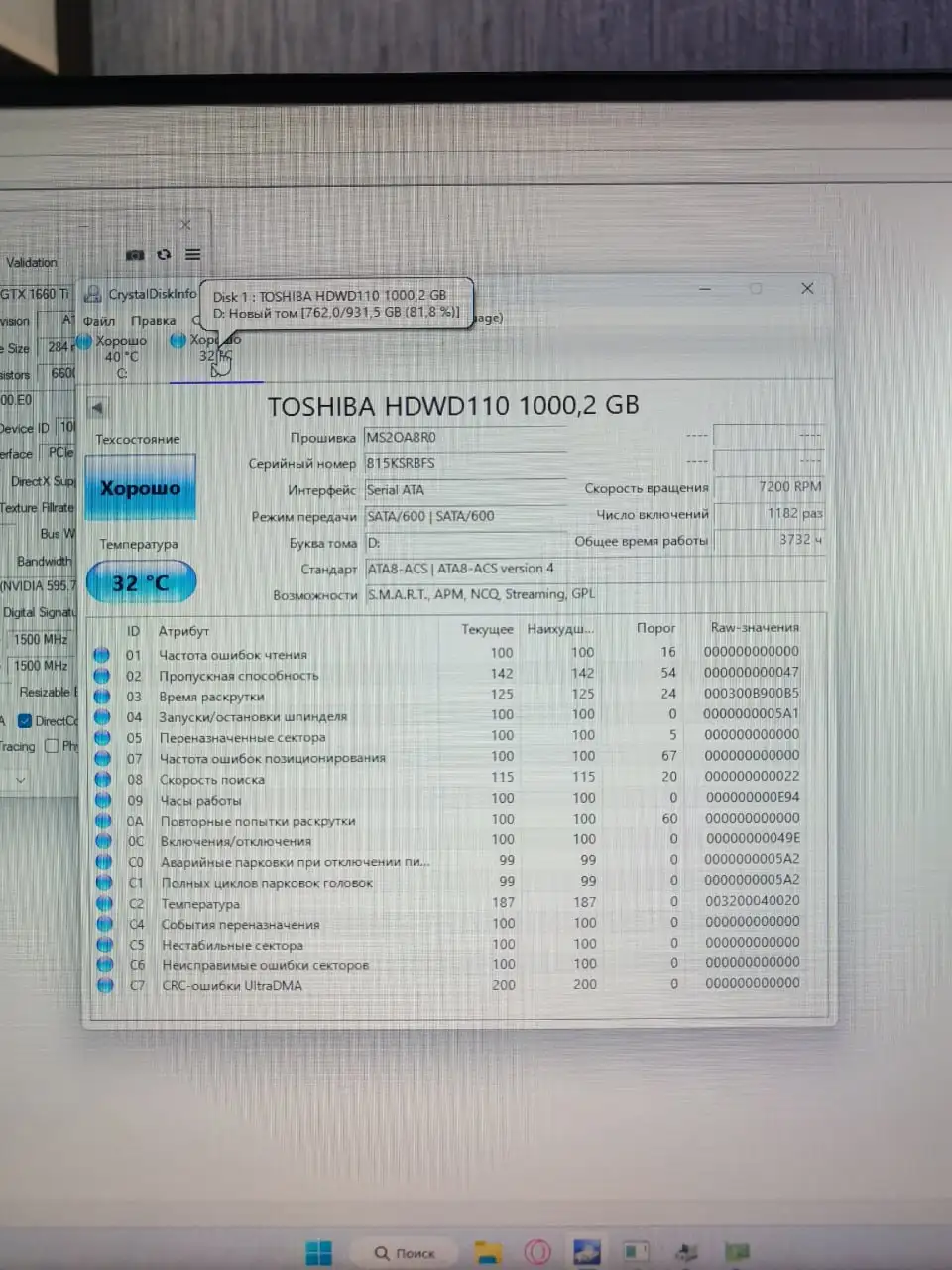The width and height of the screenshot is (952, 1270).
Task: Click status circle of attribute C2 temperature row
Action: [104, 904]
